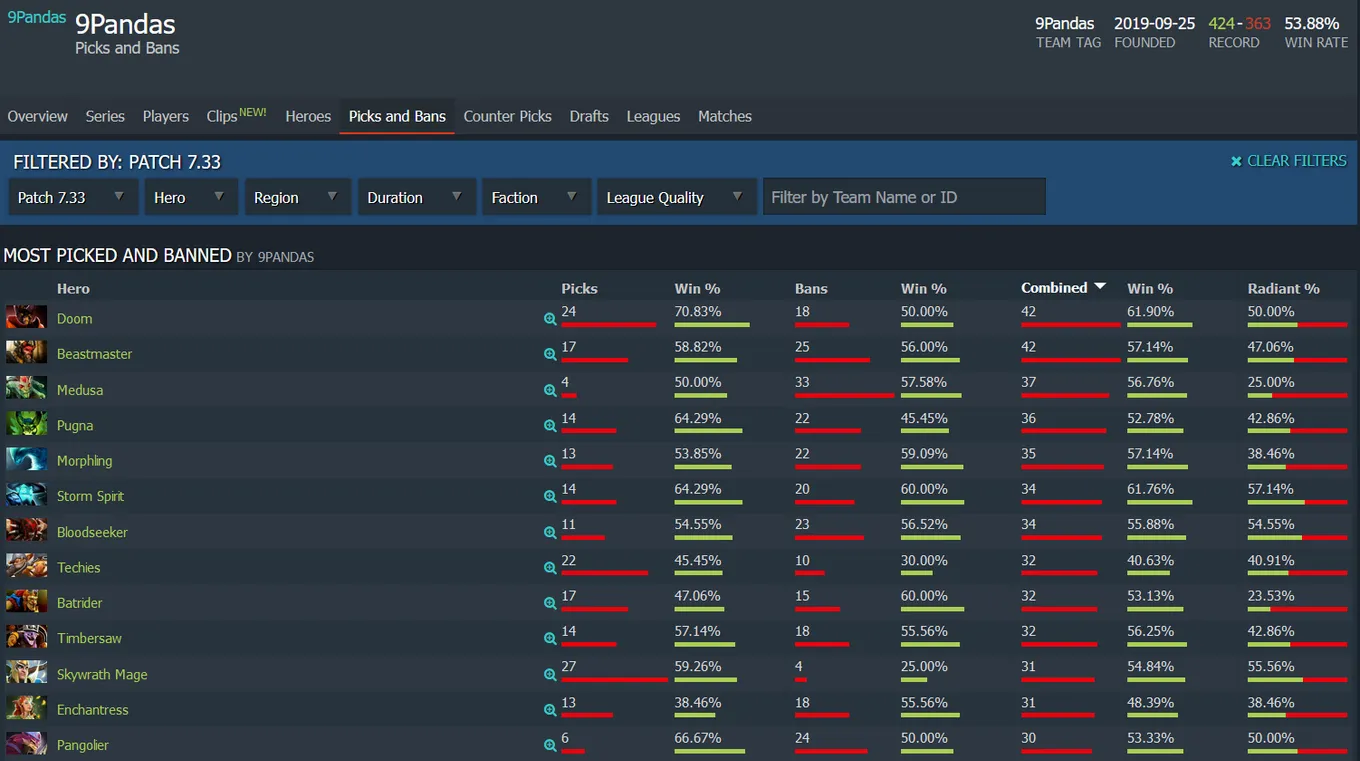Sort table by Bans column
The height and width of the screenshot is (761, 1360).
pyautogui.click(x=811, y=288)
